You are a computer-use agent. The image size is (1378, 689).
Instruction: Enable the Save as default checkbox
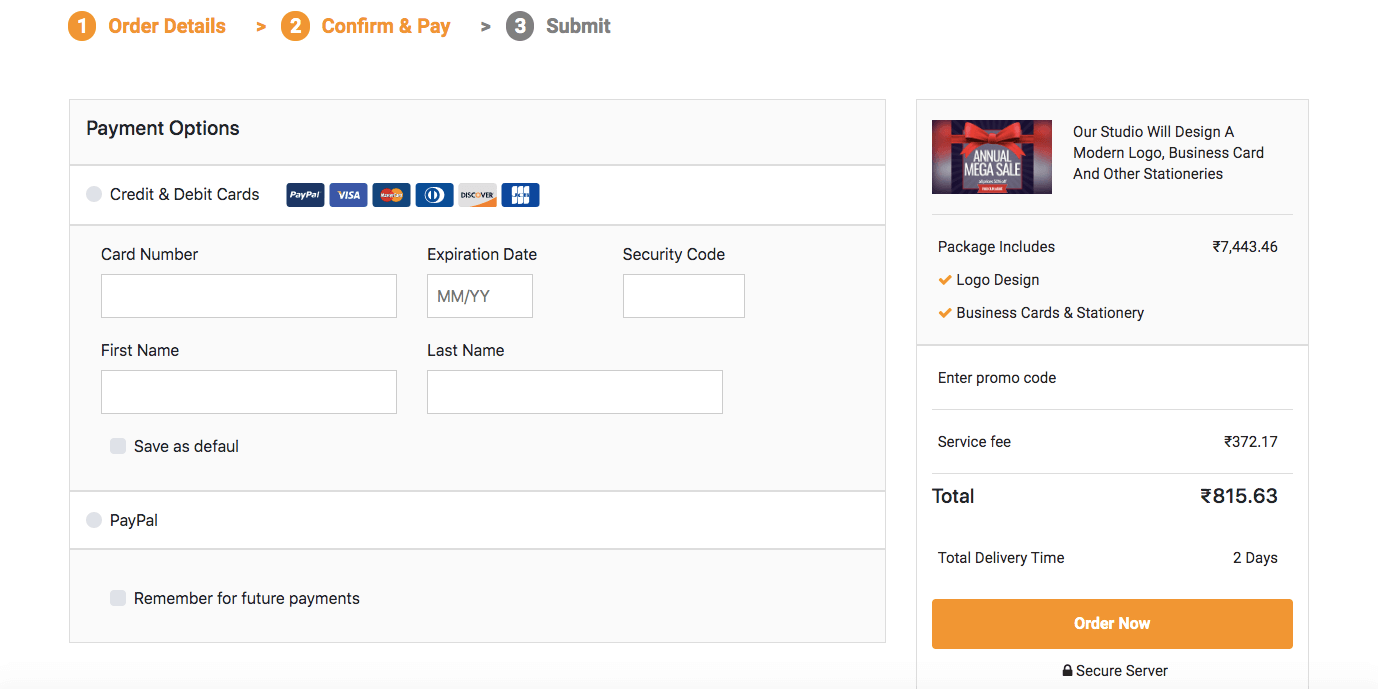pyautogui.click(x=118, y=446)
